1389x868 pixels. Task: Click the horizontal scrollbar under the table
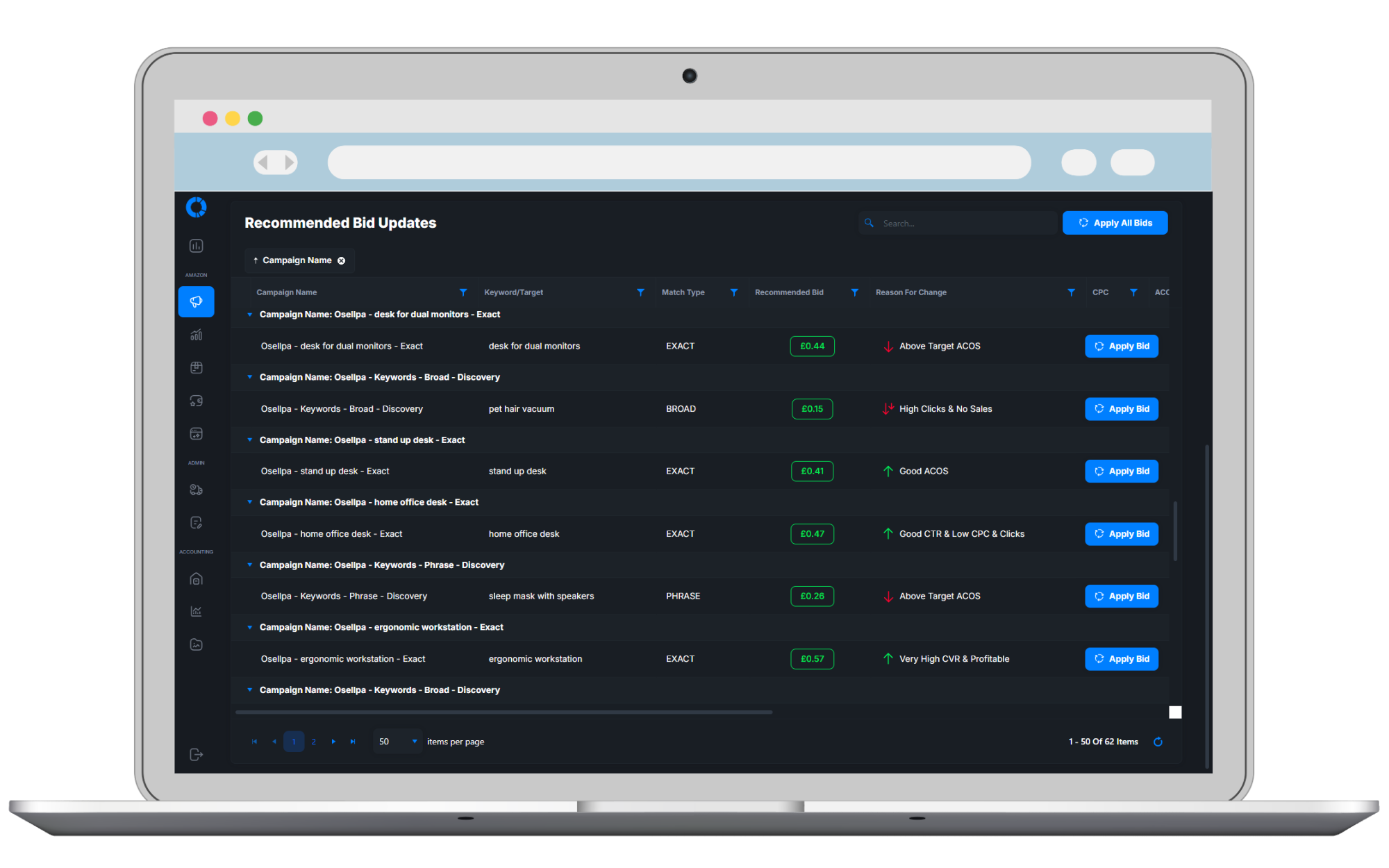tap(504, 712)
